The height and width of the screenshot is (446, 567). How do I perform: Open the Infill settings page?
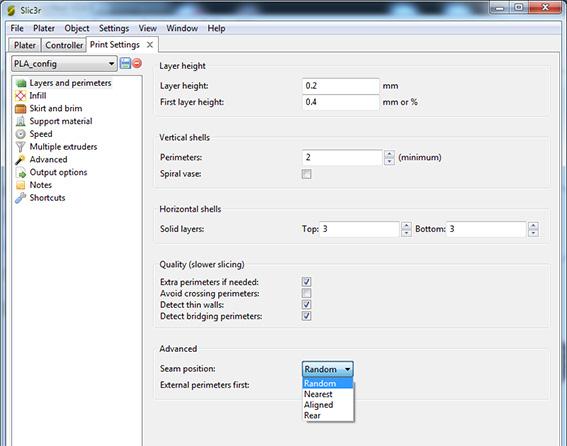point(38,96)
